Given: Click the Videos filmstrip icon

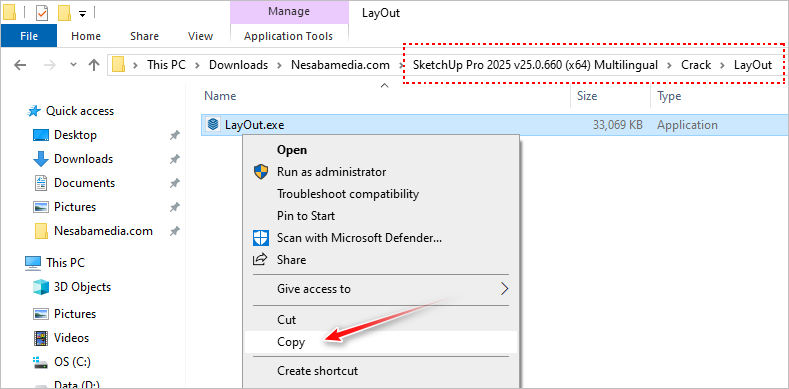Looking at the screenshot, I should click(40, 338).
